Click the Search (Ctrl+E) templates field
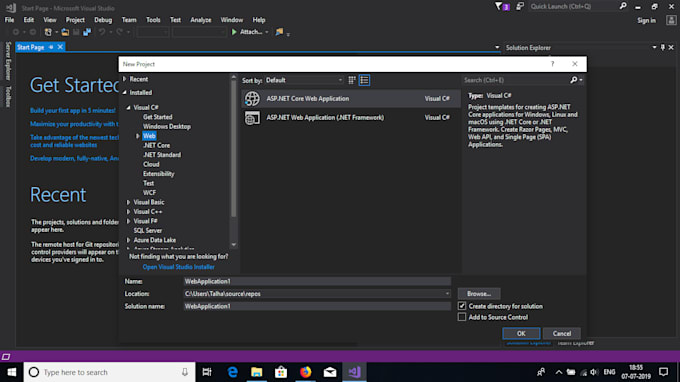 pos(516,80)
